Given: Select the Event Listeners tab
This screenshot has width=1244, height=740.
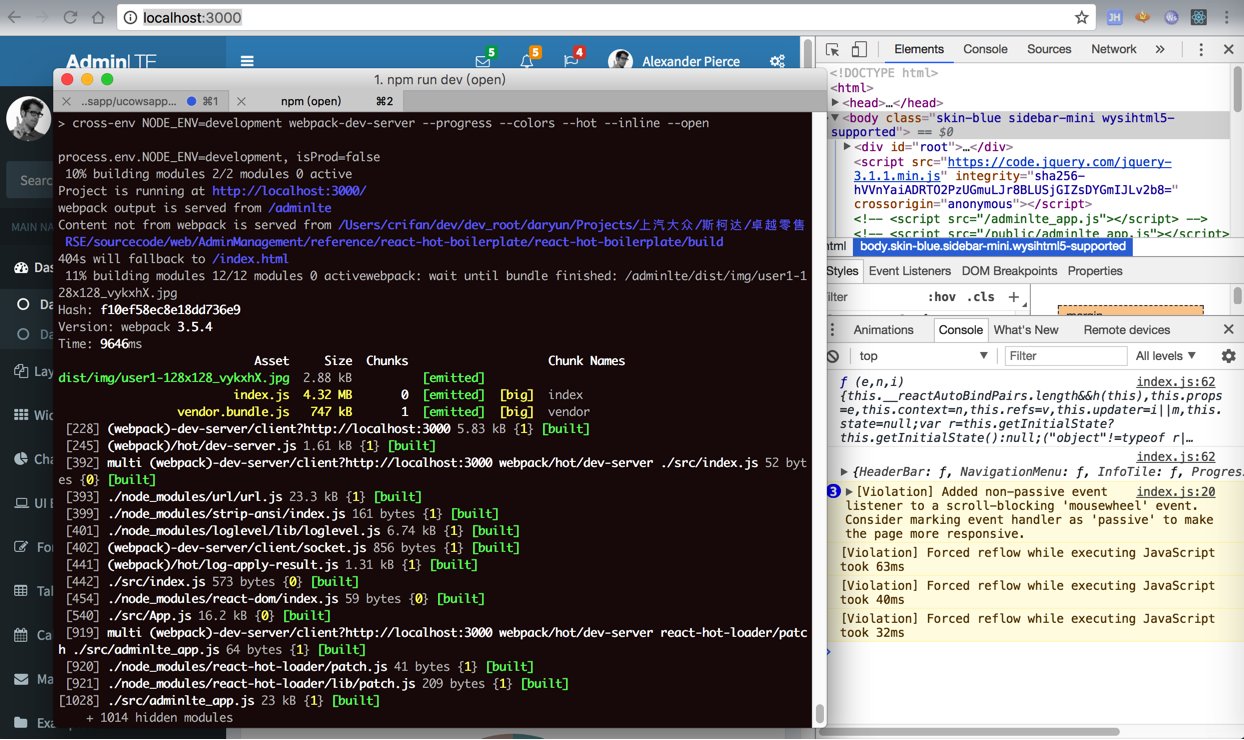Looking at the screenshot, I should tap(909, 271).
